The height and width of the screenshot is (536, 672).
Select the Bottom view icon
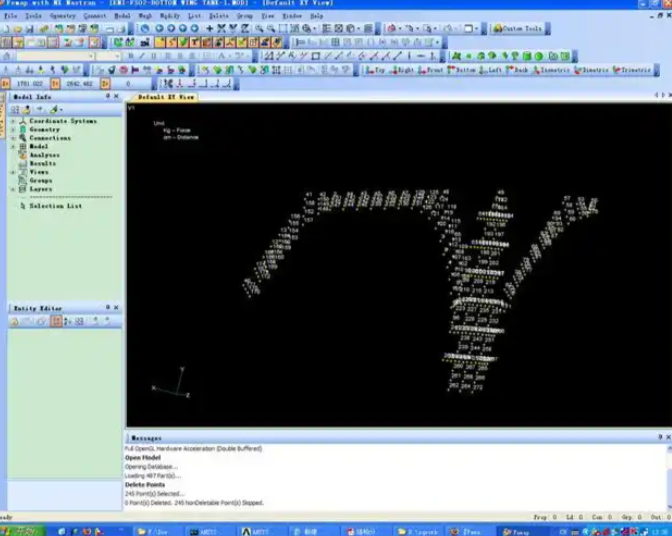point(461,70)
